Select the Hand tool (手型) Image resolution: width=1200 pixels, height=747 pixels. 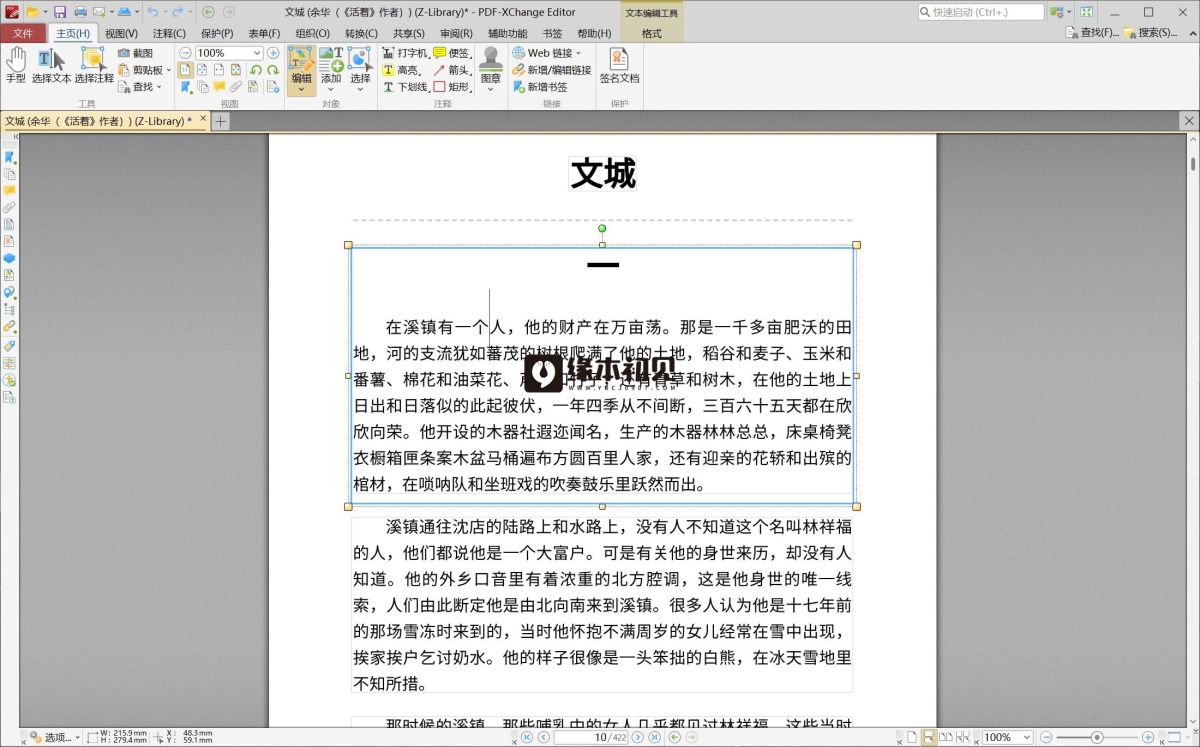[16, 65]
